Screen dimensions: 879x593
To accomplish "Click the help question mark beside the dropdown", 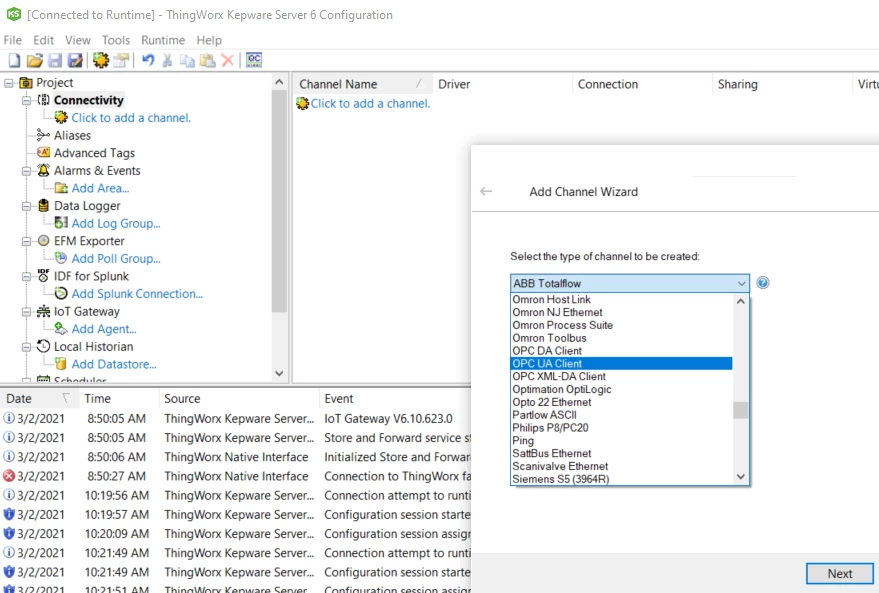I will 762,283.
